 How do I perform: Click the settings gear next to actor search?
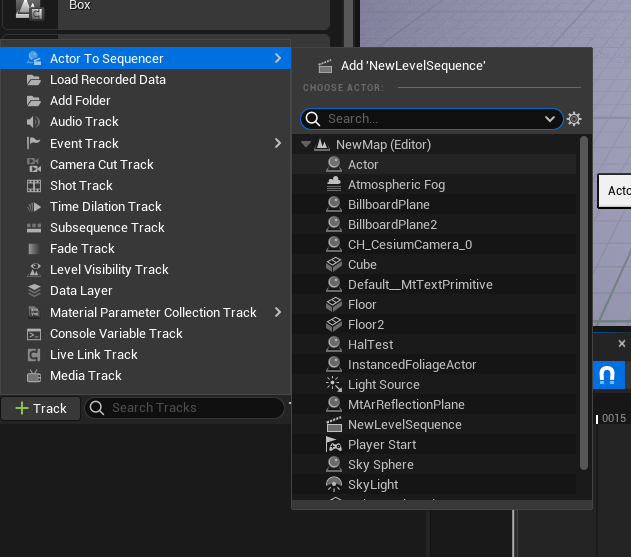pos(574,119)
